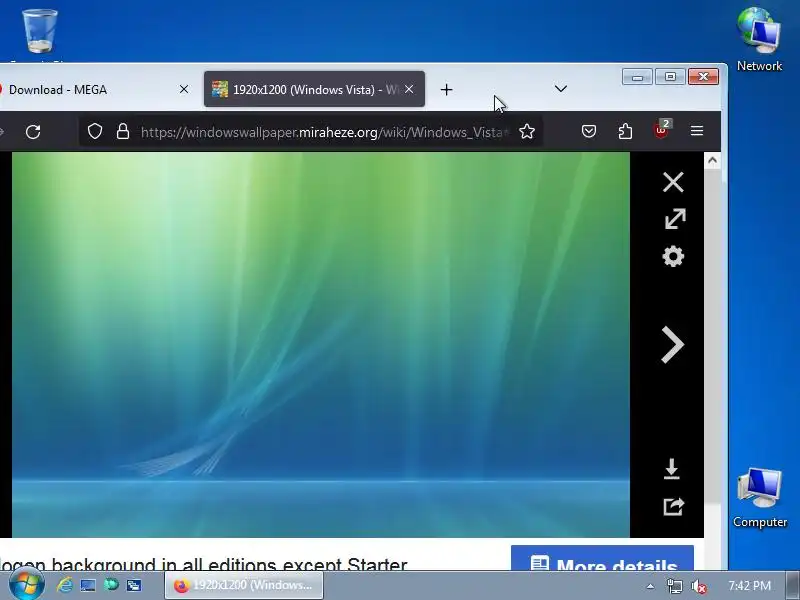The image size is (800, 600).
Task: Click the More details button
Action: (602, 558)
